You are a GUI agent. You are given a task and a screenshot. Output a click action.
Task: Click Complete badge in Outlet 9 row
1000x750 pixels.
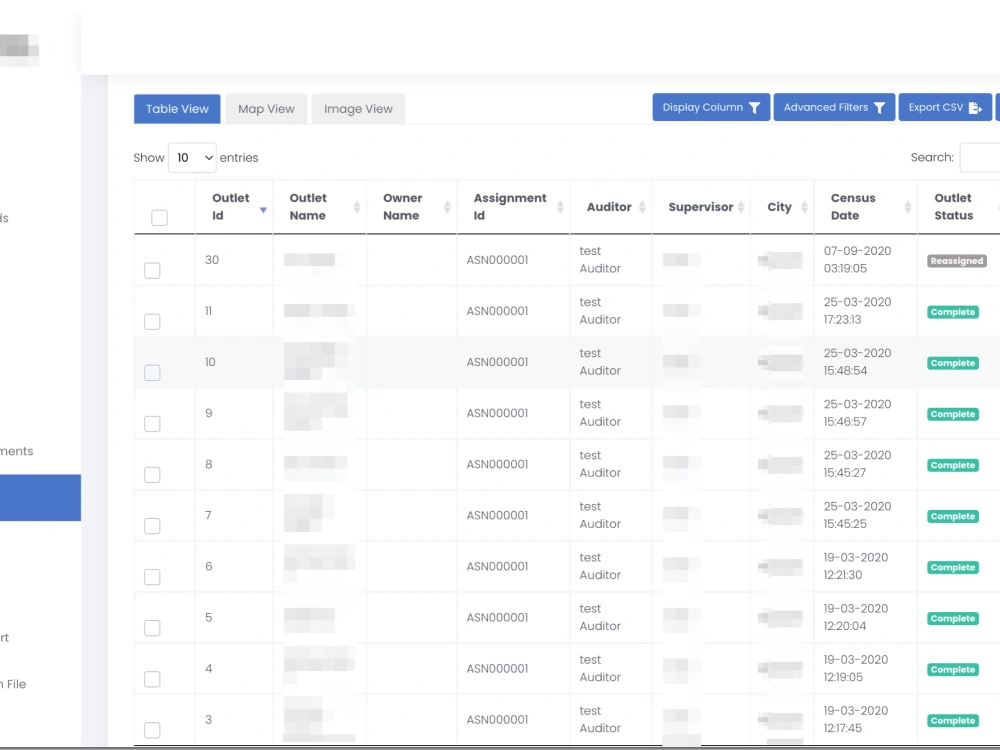tap(953, 414)
